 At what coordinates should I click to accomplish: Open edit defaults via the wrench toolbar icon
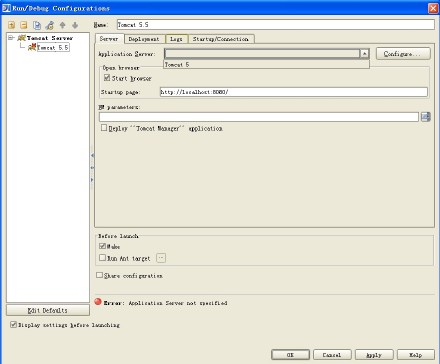pos(50,25)
